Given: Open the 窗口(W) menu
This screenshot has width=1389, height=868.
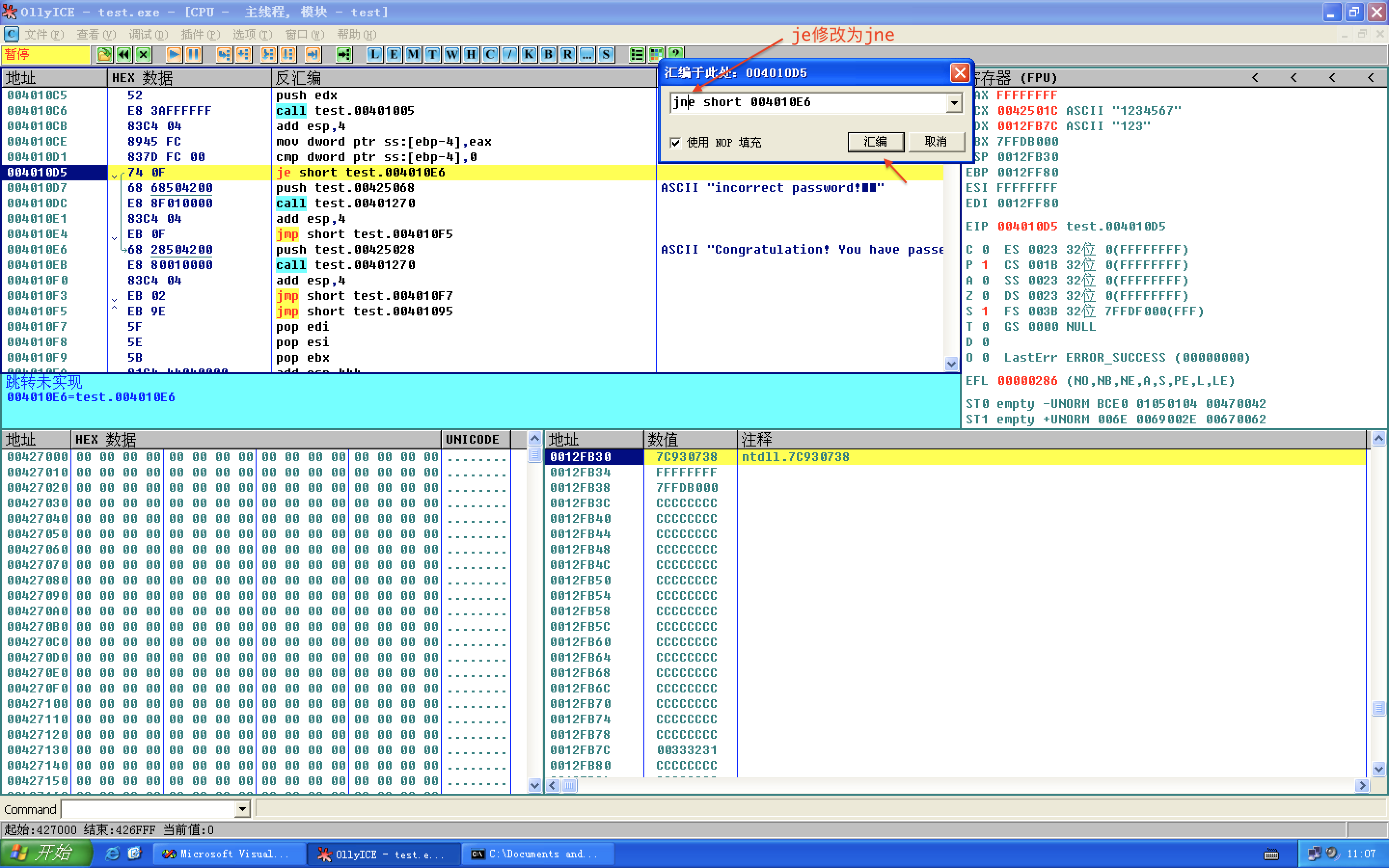Looking at the screenshot, I should click(305, 34).
